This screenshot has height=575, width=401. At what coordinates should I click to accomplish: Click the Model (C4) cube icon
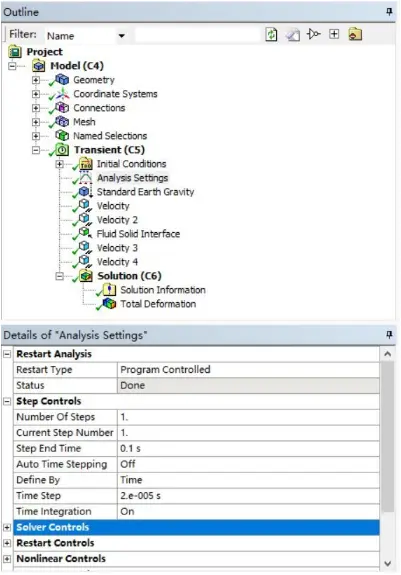tap(38, 66)
